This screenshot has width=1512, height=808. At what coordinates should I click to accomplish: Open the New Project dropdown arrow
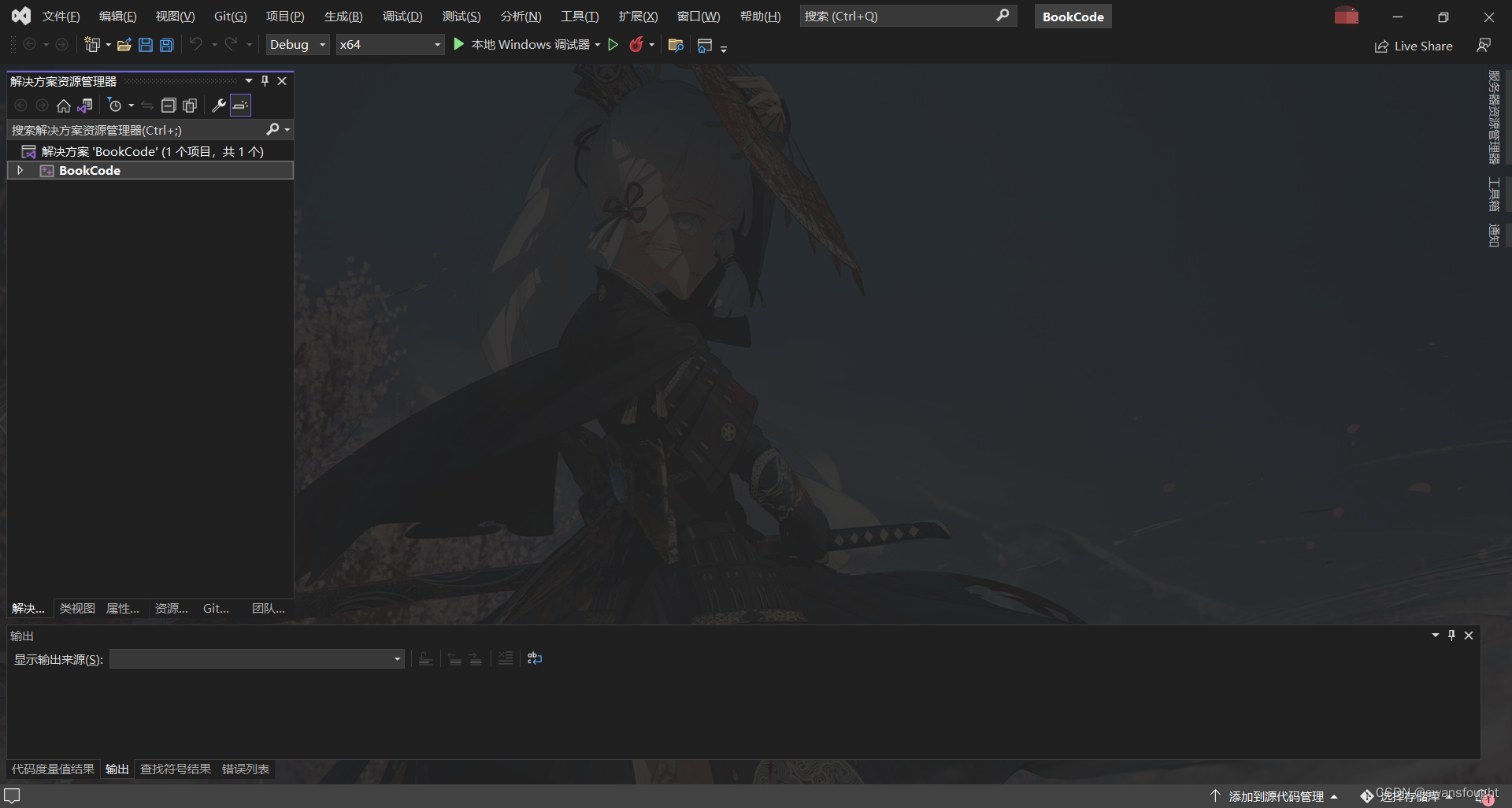click(x=108, y=45)
